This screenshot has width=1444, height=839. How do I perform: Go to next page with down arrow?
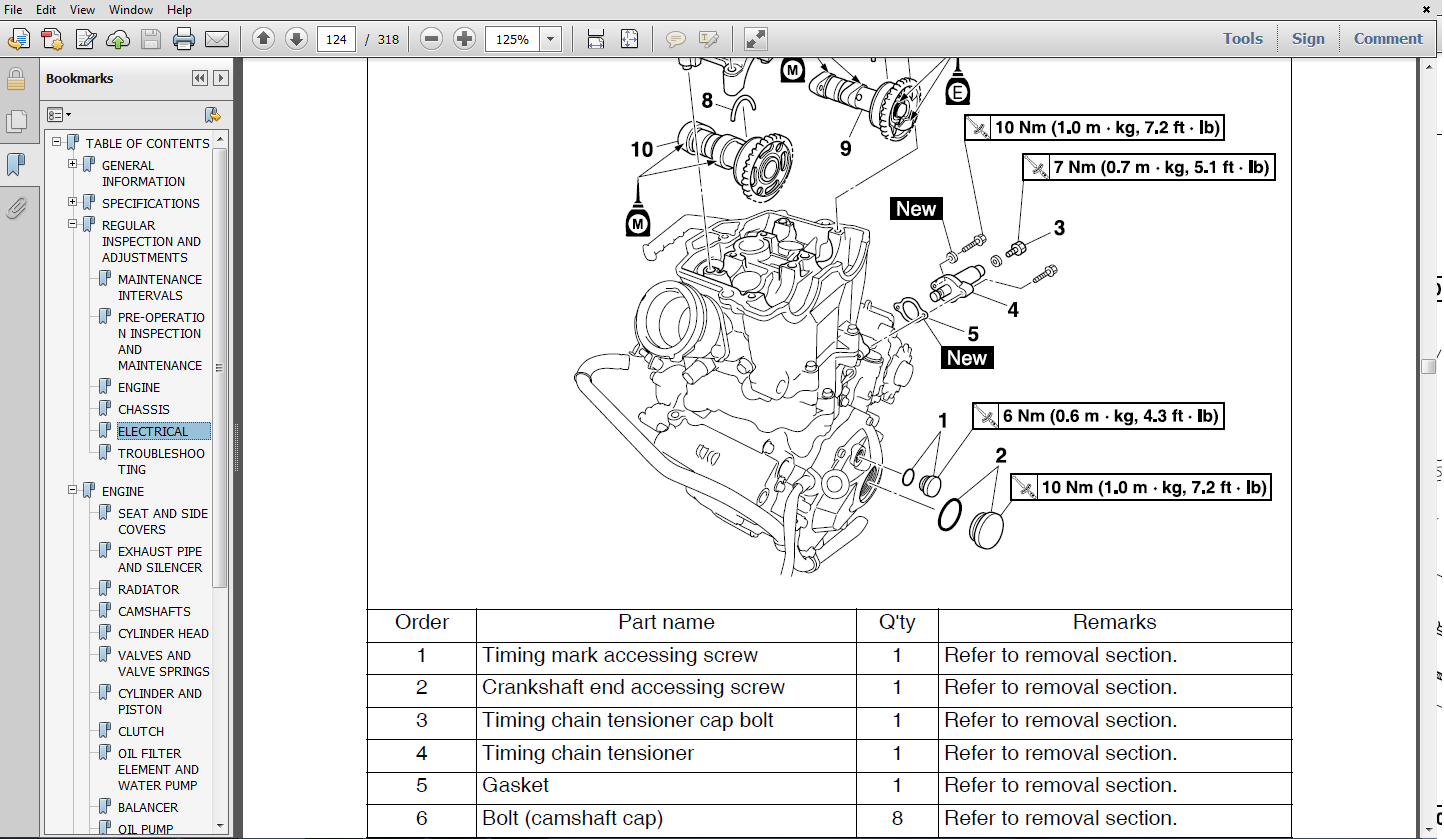pos(296,39)
